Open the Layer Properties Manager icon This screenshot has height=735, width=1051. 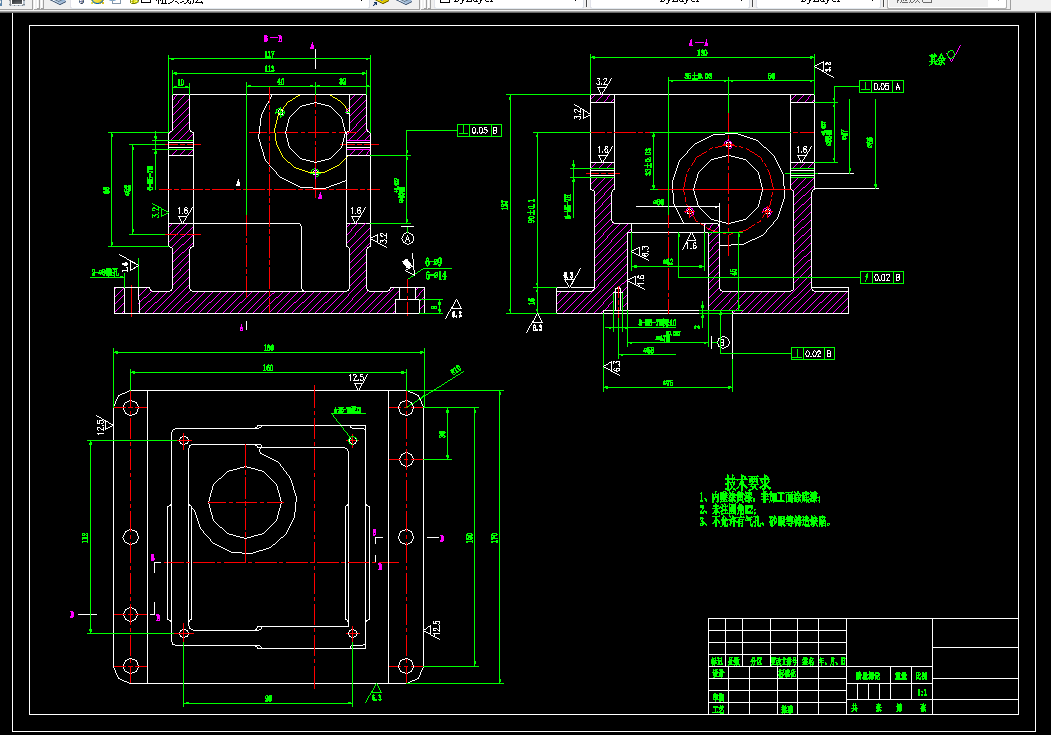click(58, 2)
